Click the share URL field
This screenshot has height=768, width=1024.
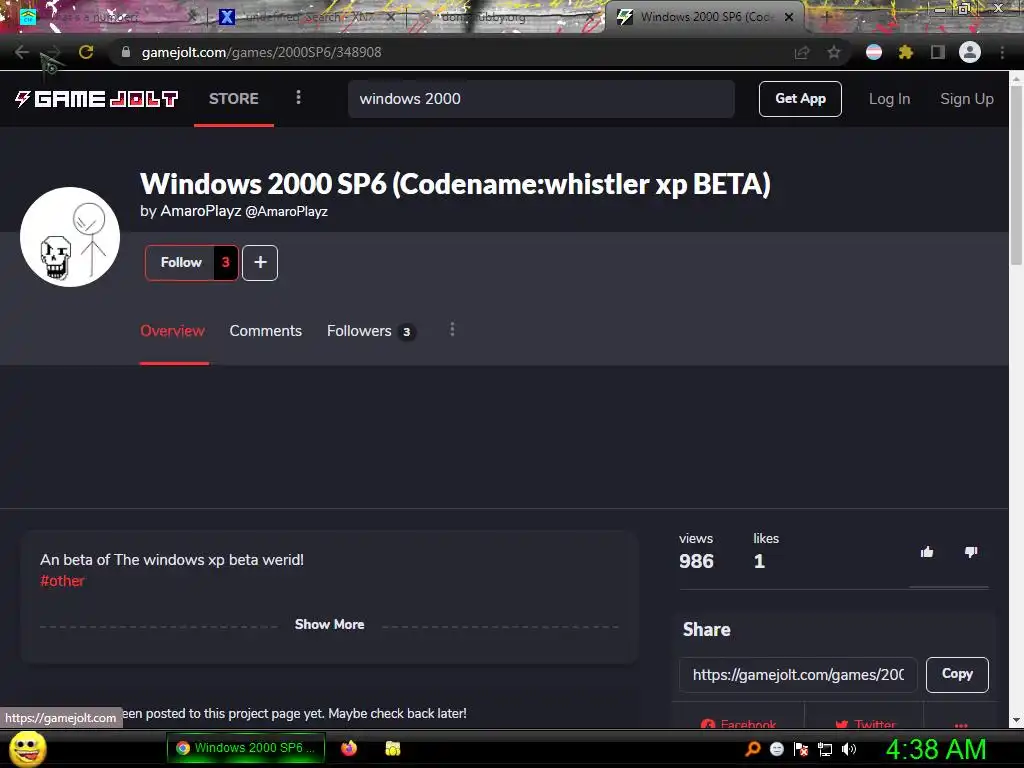798,675
